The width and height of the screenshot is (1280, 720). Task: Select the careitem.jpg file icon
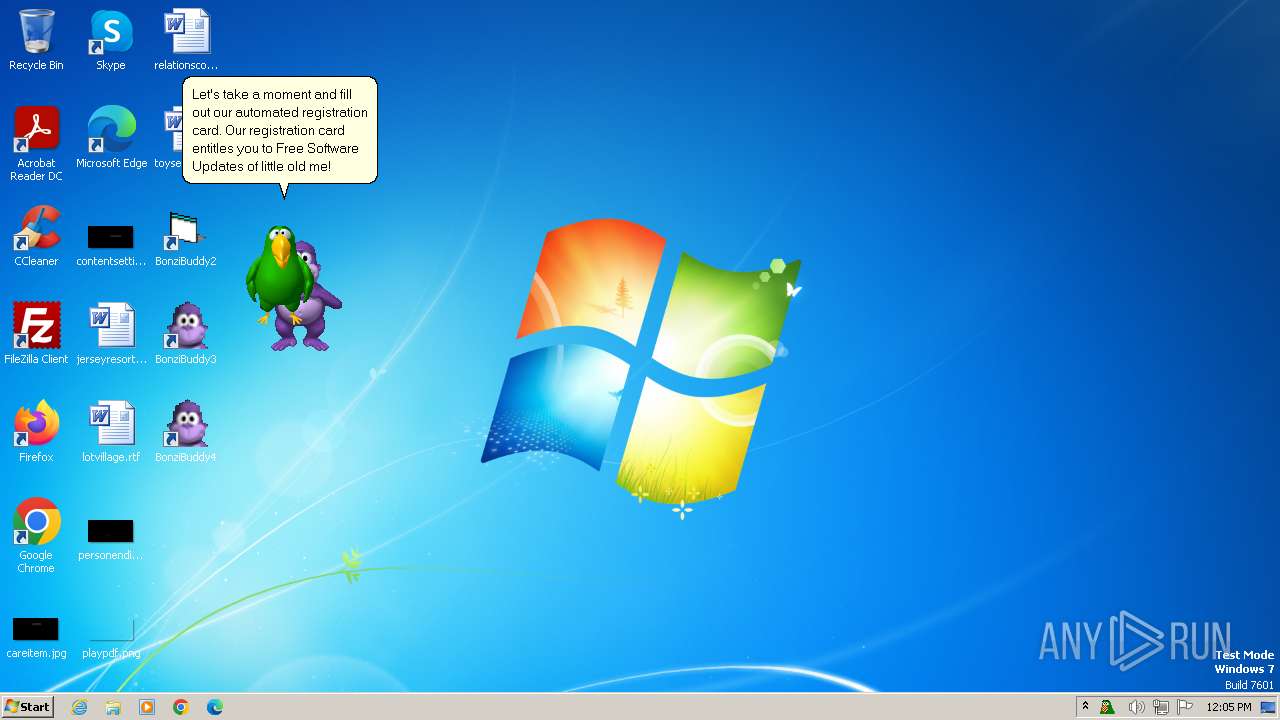click(x=36, y=637)
